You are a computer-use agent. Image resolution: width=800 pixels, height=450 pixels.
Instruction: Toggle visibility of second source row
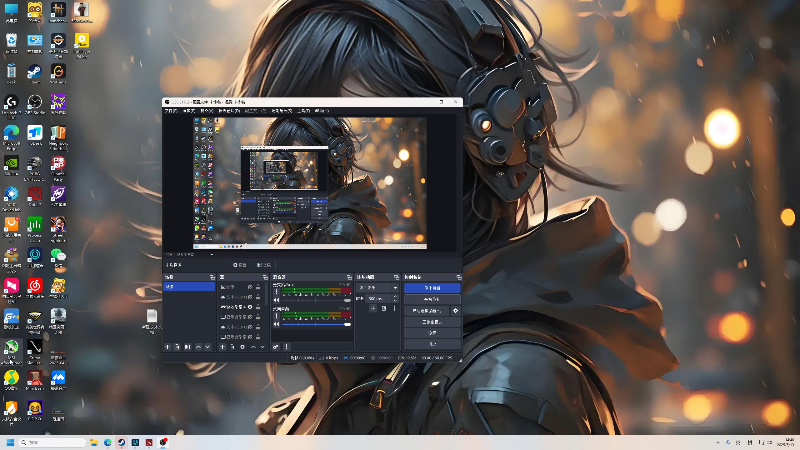coord(250,297)
